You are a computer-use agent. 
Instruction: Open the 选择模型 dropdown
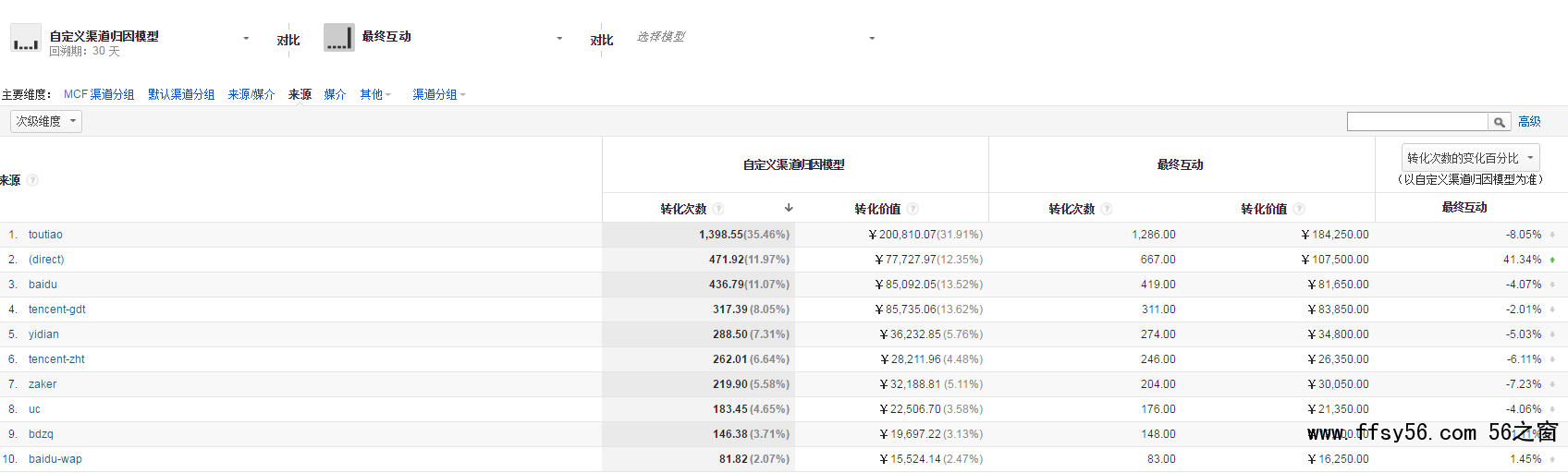872,38
